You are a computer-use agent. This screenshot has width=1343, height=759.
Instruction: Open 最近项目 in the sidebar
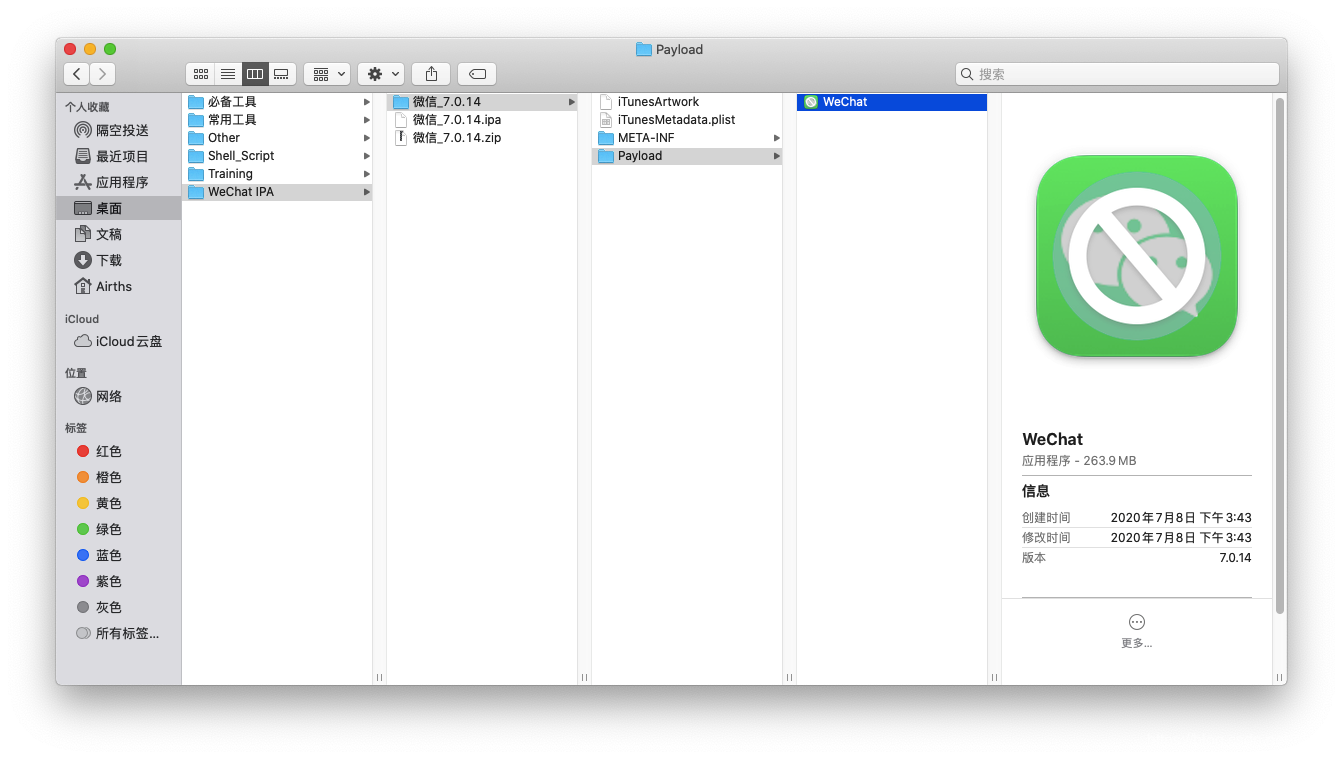pos(118,156)
